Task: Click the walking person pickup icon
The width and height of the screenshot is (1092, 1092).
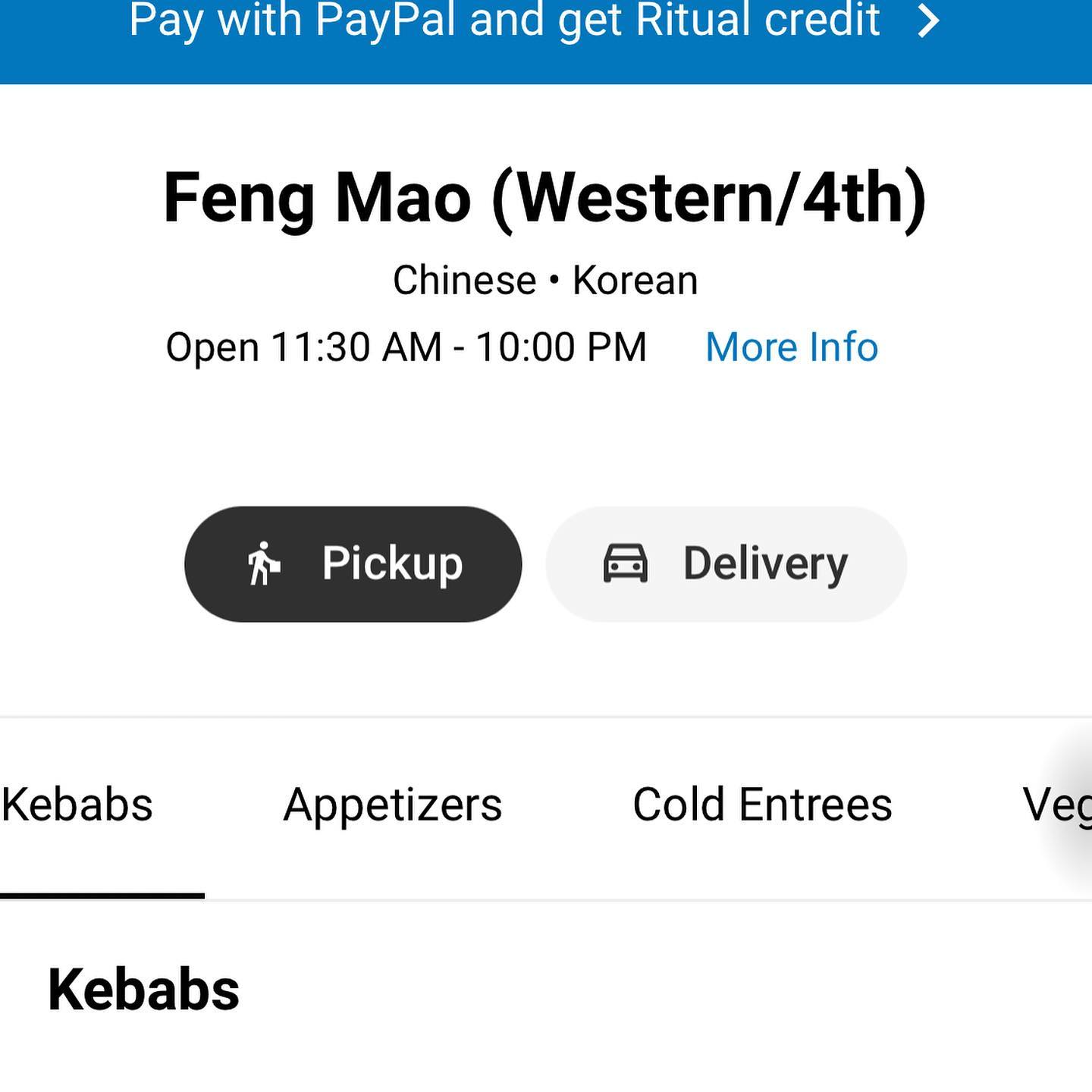Action: (x=263, y=563)
